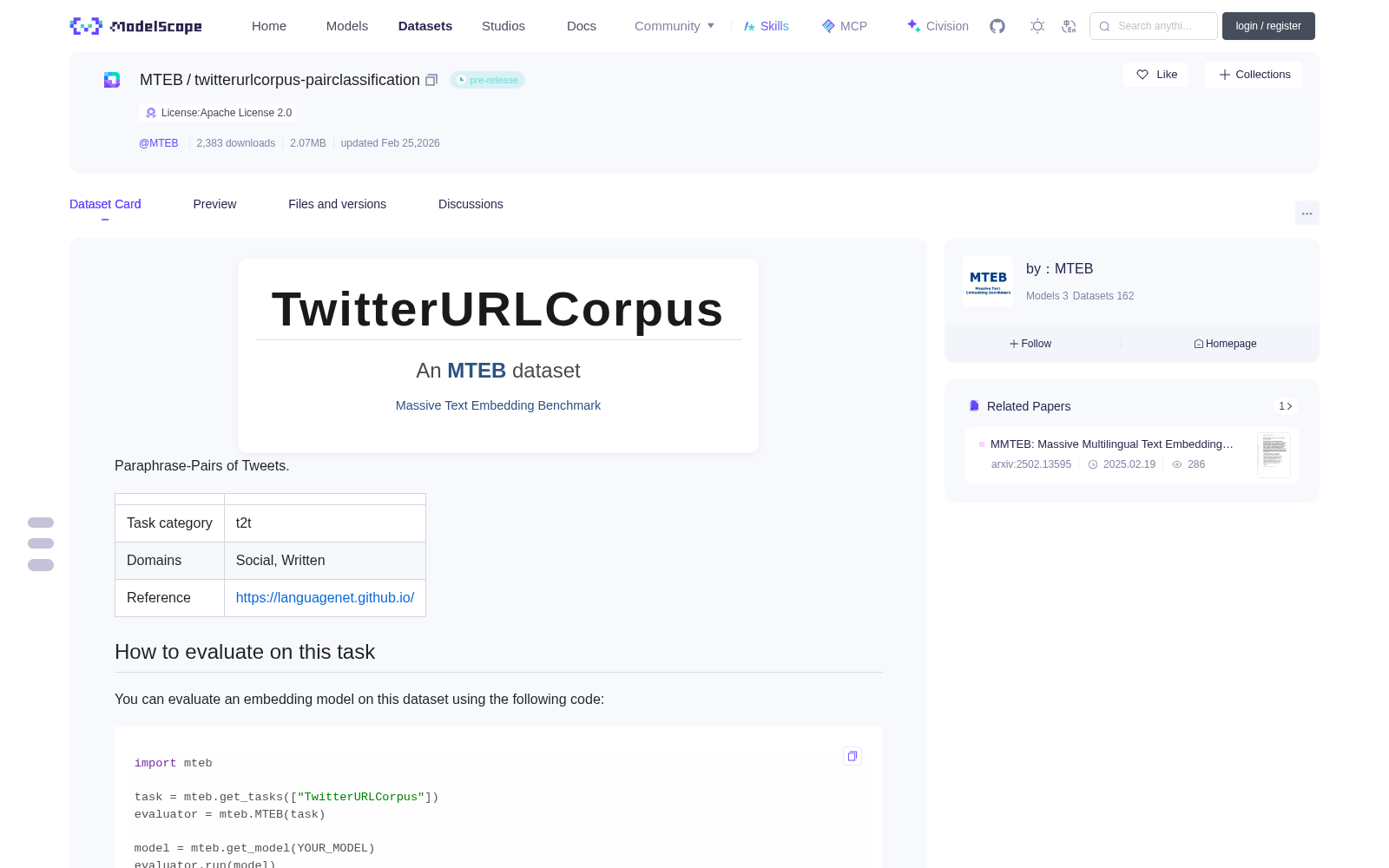The image size is (1389, 868).
Task: Open the three-dots more options menu
Action: (1307, 213)
